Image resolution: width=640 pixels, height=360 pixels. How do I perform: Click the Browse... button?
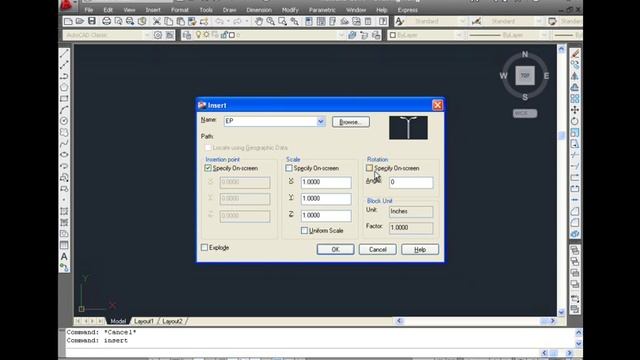pyautogui.click(x=351, y=122)
